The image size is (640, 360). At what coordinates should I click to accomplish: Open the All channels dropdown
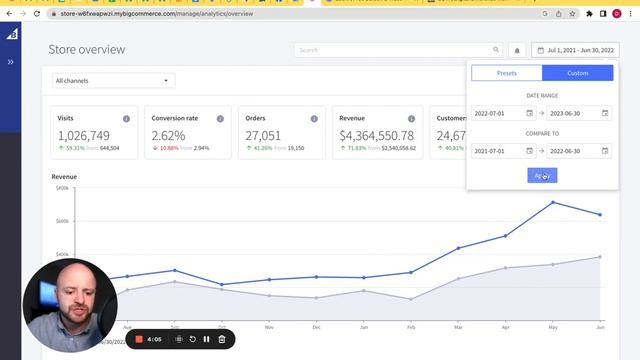113,80
